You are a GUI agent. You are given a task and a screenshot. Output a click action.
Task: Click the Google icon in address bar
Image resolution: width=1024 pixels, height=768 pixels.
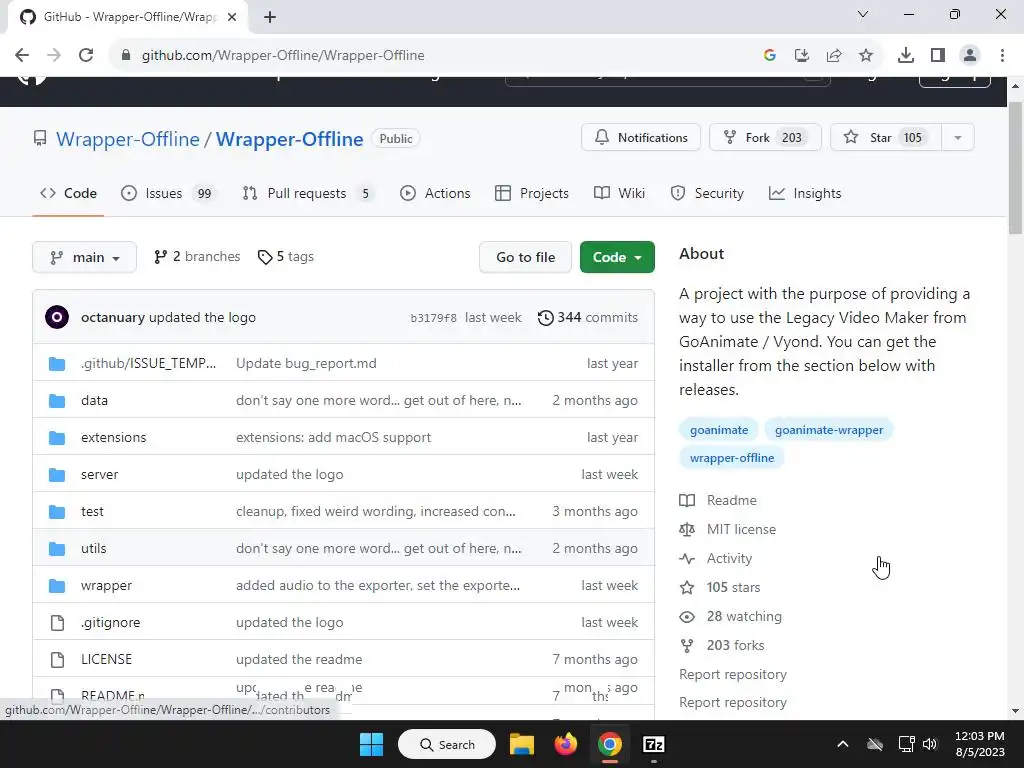click(x=770, y=56)
